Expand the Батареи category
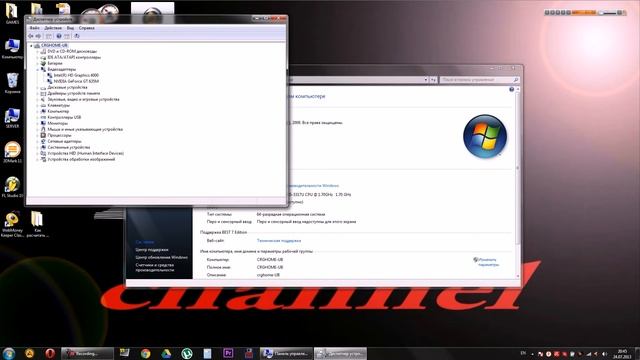This screenshot has height=360, width=640. (37, 64)
